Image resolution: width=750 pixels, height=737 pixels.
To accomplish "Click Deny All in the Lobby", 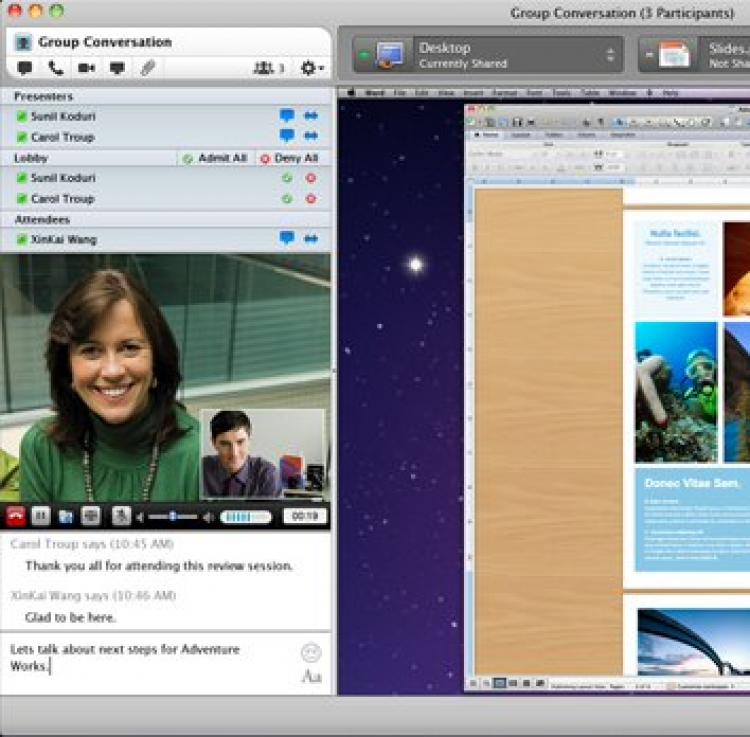I will point(289,158).
